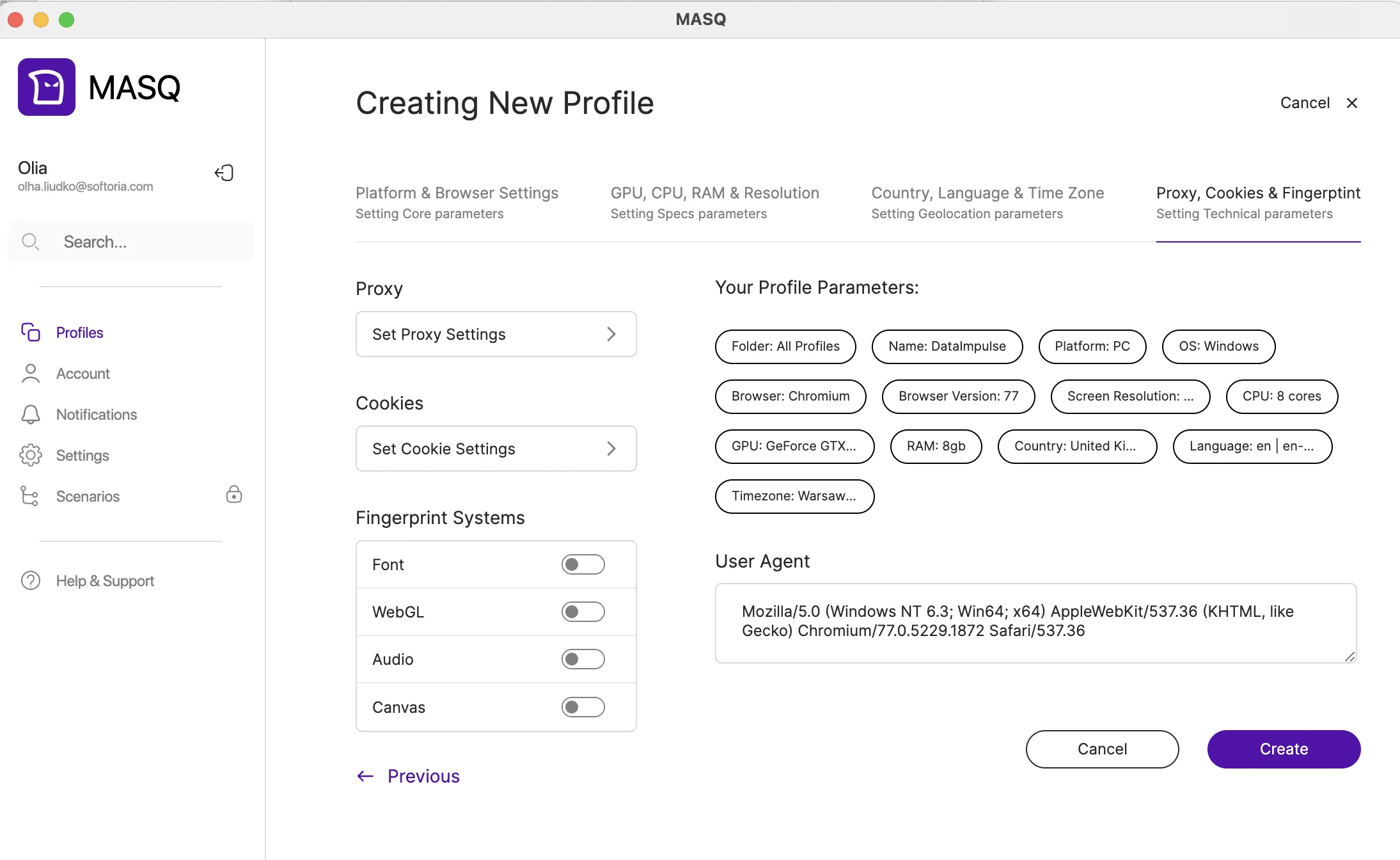1400x860 pixels.
Task: Open the Set Proxy Settings row
Action: coord(496,334)
